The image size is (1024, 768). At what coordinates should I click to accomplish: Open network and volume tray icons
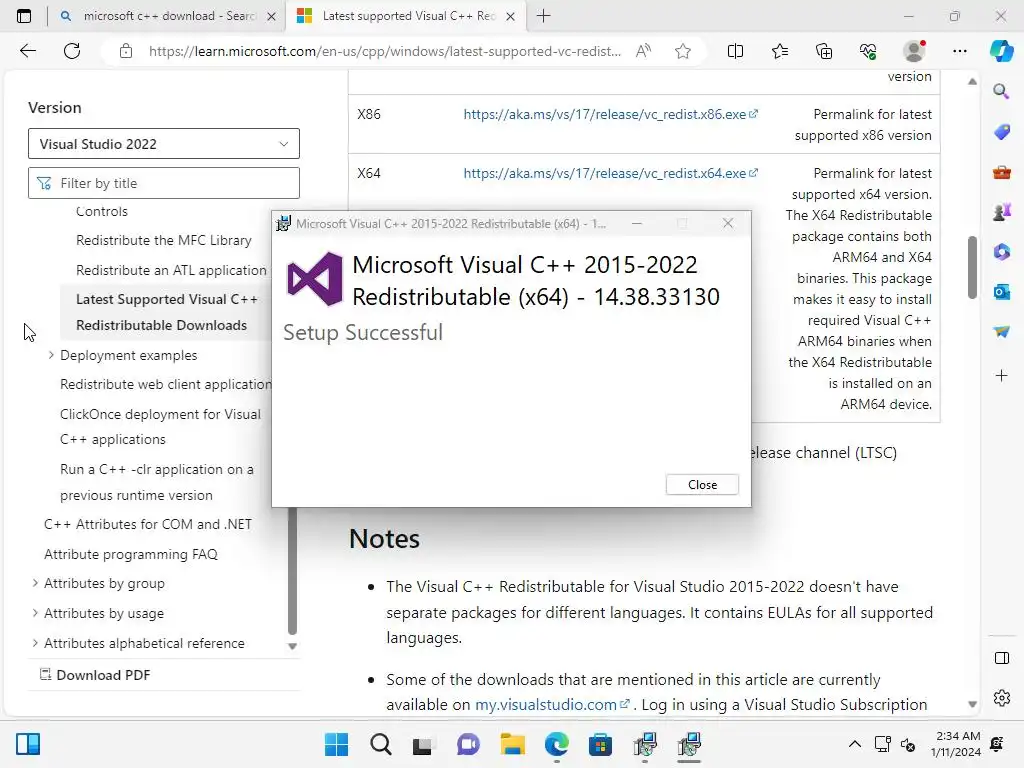point(895,744)
